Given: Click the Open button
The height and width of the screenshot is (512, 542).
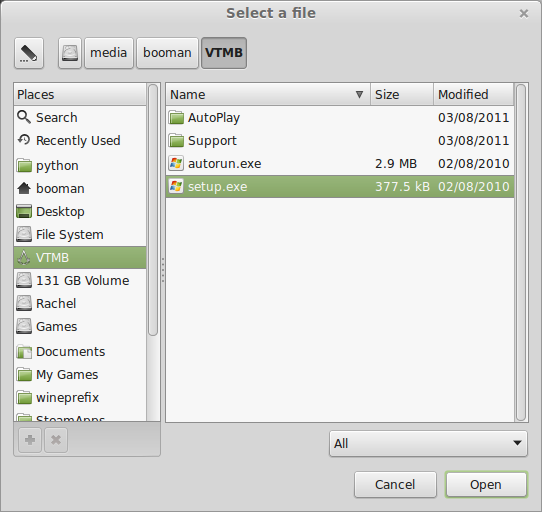Looking at the screenshot, I should coord(486,485).
